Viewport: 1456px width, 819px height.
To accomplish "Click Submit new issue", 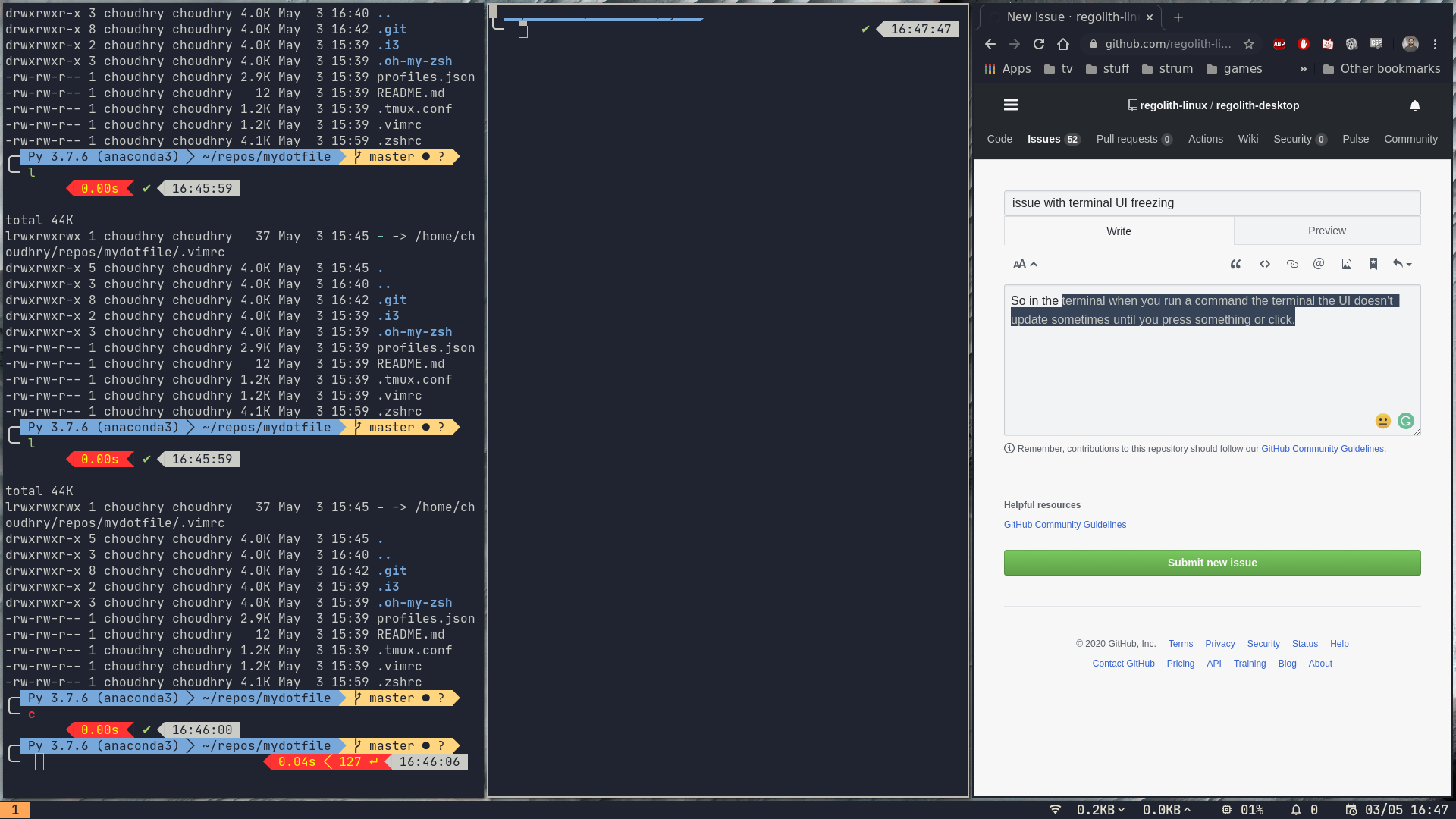I will (1211, 562).
